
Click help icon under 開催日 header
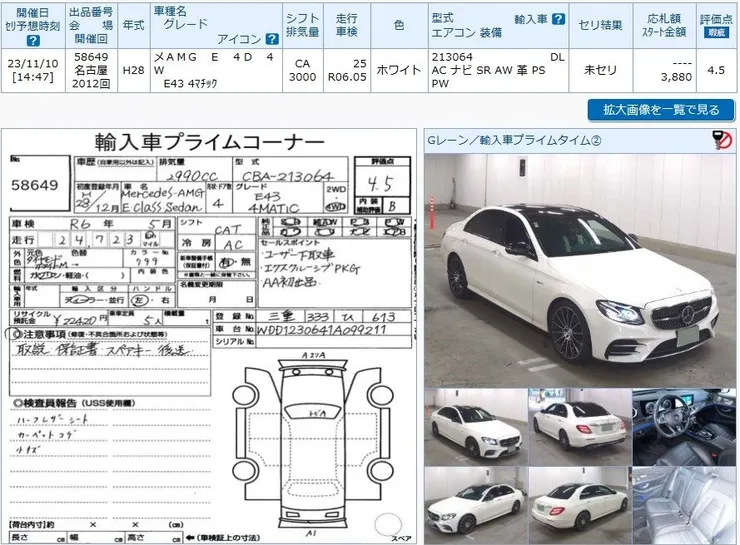tap(33, 41)
